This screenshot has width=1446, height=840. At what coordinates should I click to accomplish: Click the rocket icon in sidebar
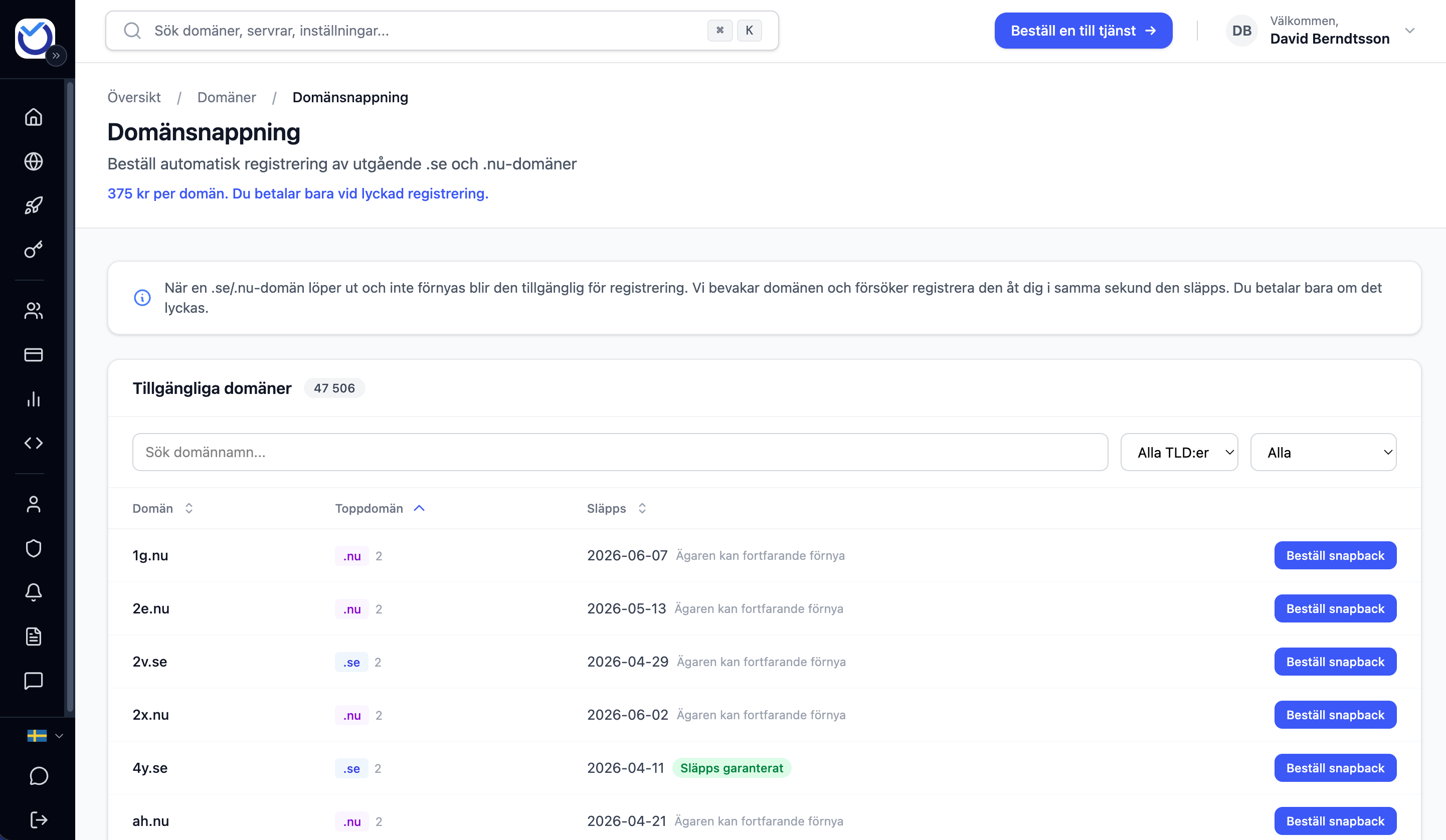pos(33,205)
